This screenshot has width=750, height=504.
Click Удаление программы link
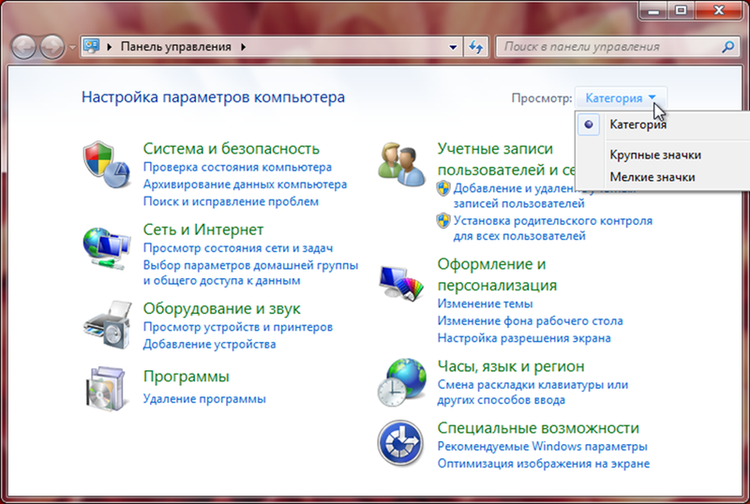(x=204, y=399)
